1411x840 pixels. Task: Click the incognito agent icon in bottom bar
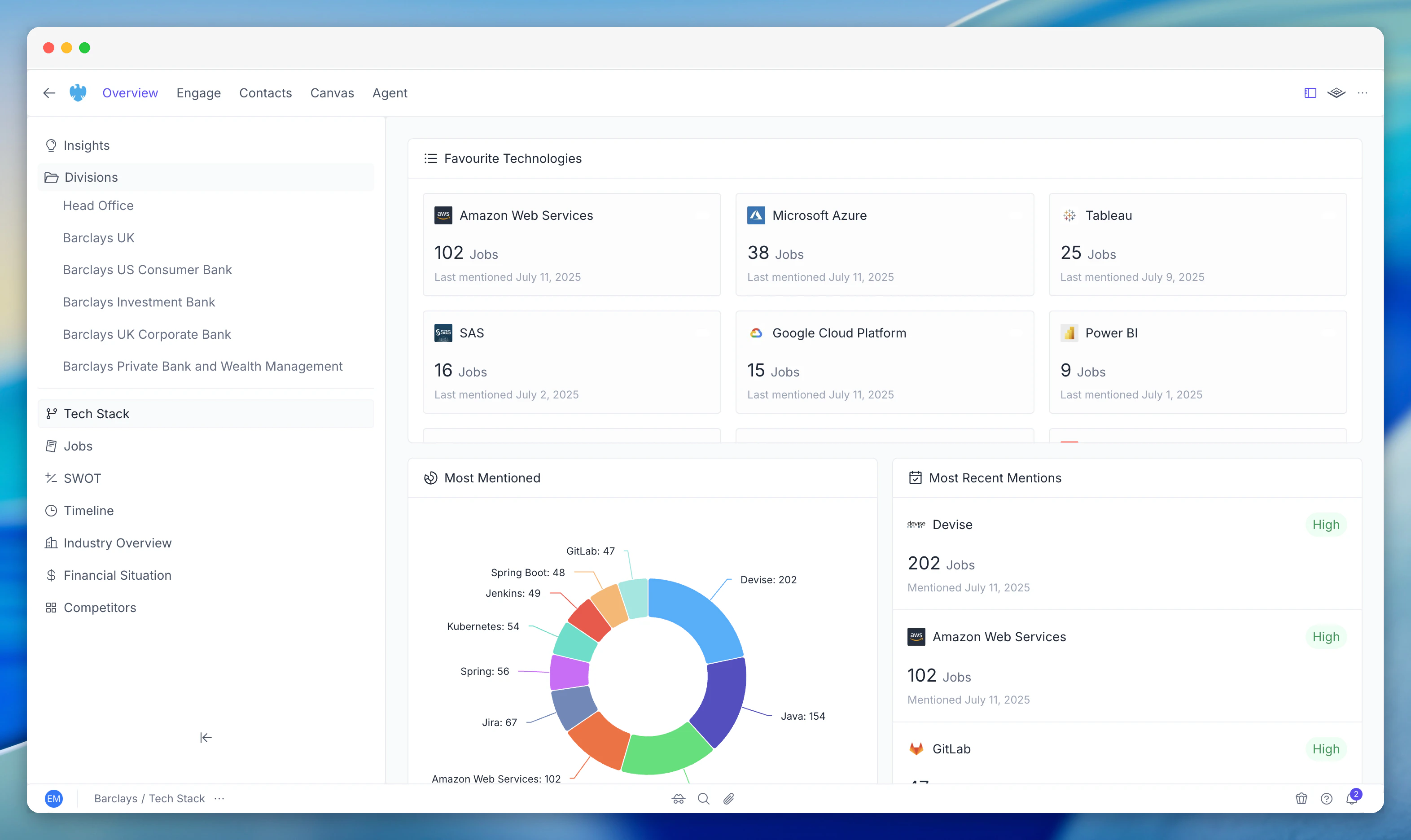(679, 799)
